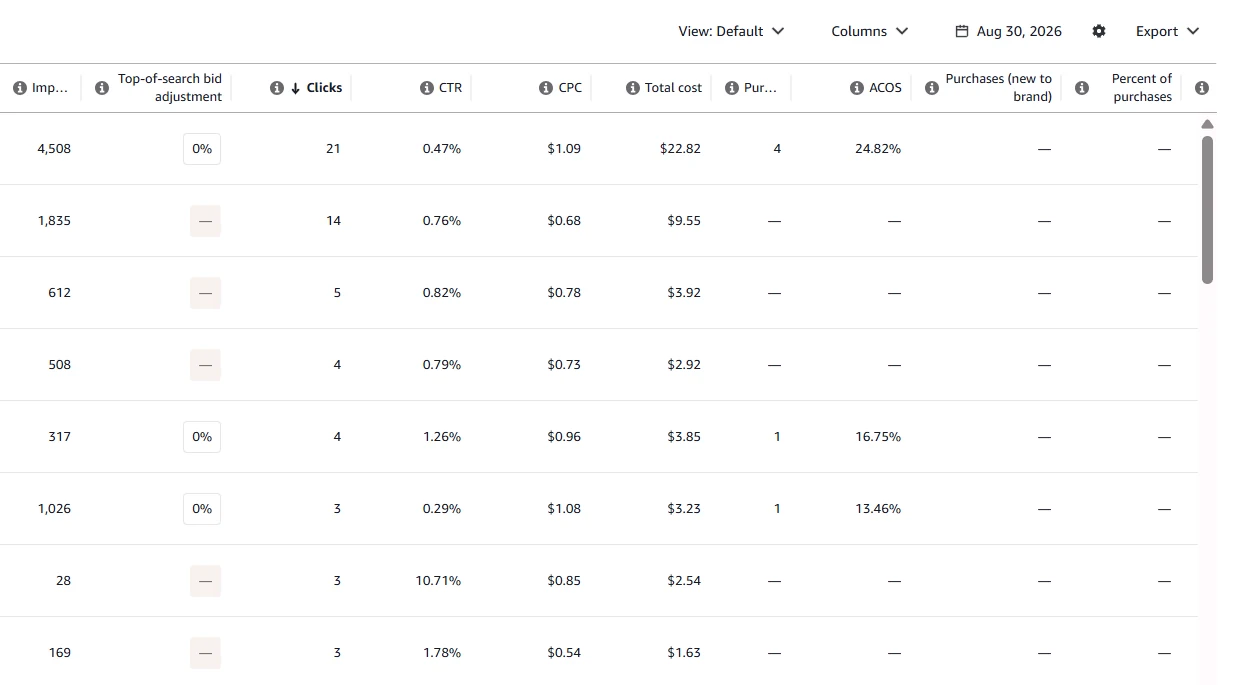This screenshot has width=1246, height=685.
Task: Click the 0.47% CTR cell
Action: pos(442,149)
